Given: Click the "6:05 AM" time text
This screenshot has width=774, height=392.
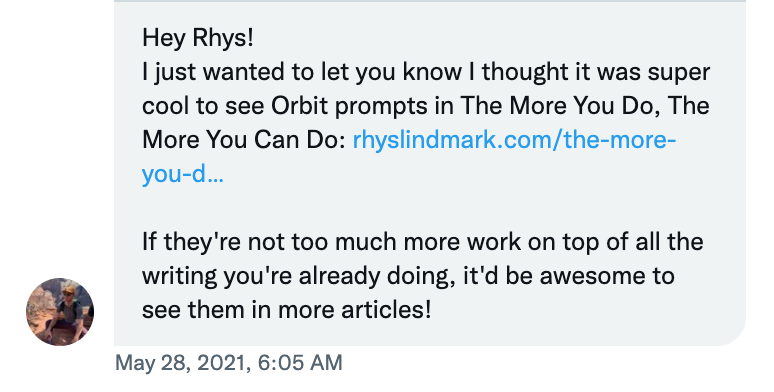Looking at the screenshot, I should click(x=300, y=363).
